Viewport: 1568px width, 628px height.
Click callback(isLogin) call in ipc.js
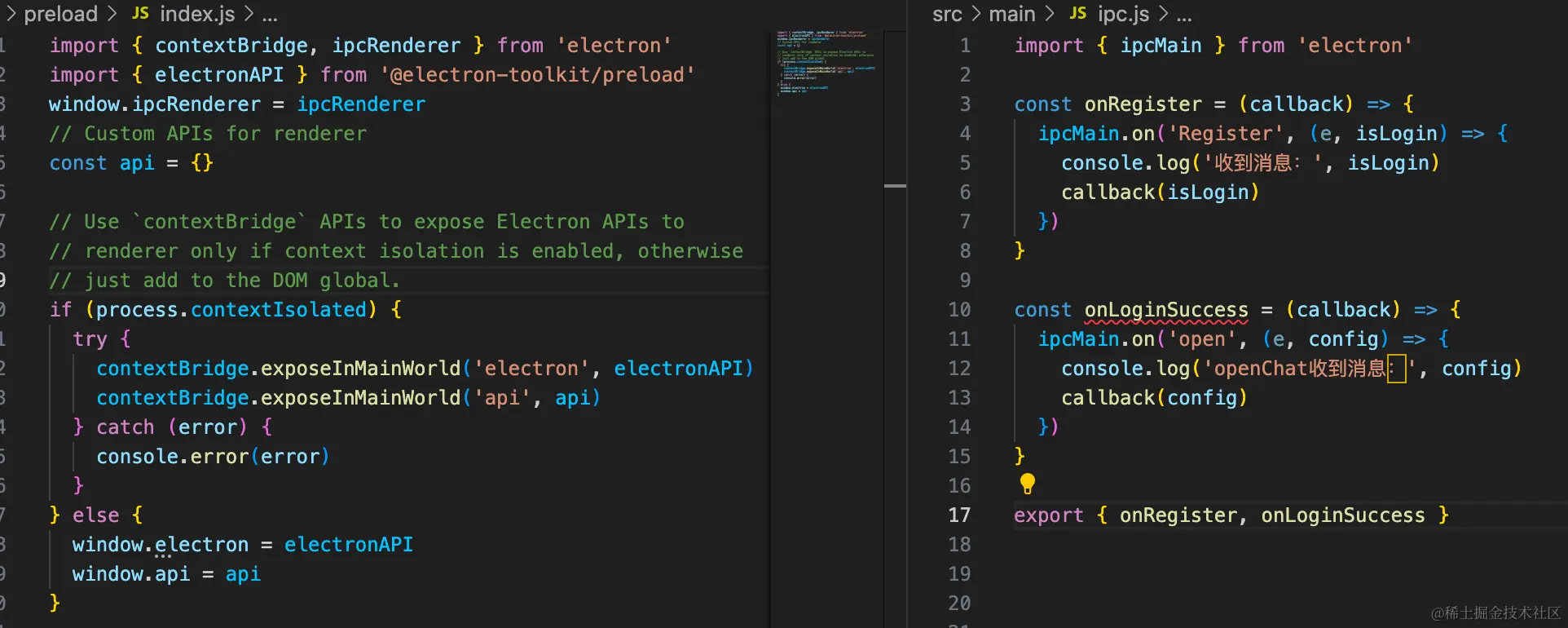click(x=1160, y=192)
